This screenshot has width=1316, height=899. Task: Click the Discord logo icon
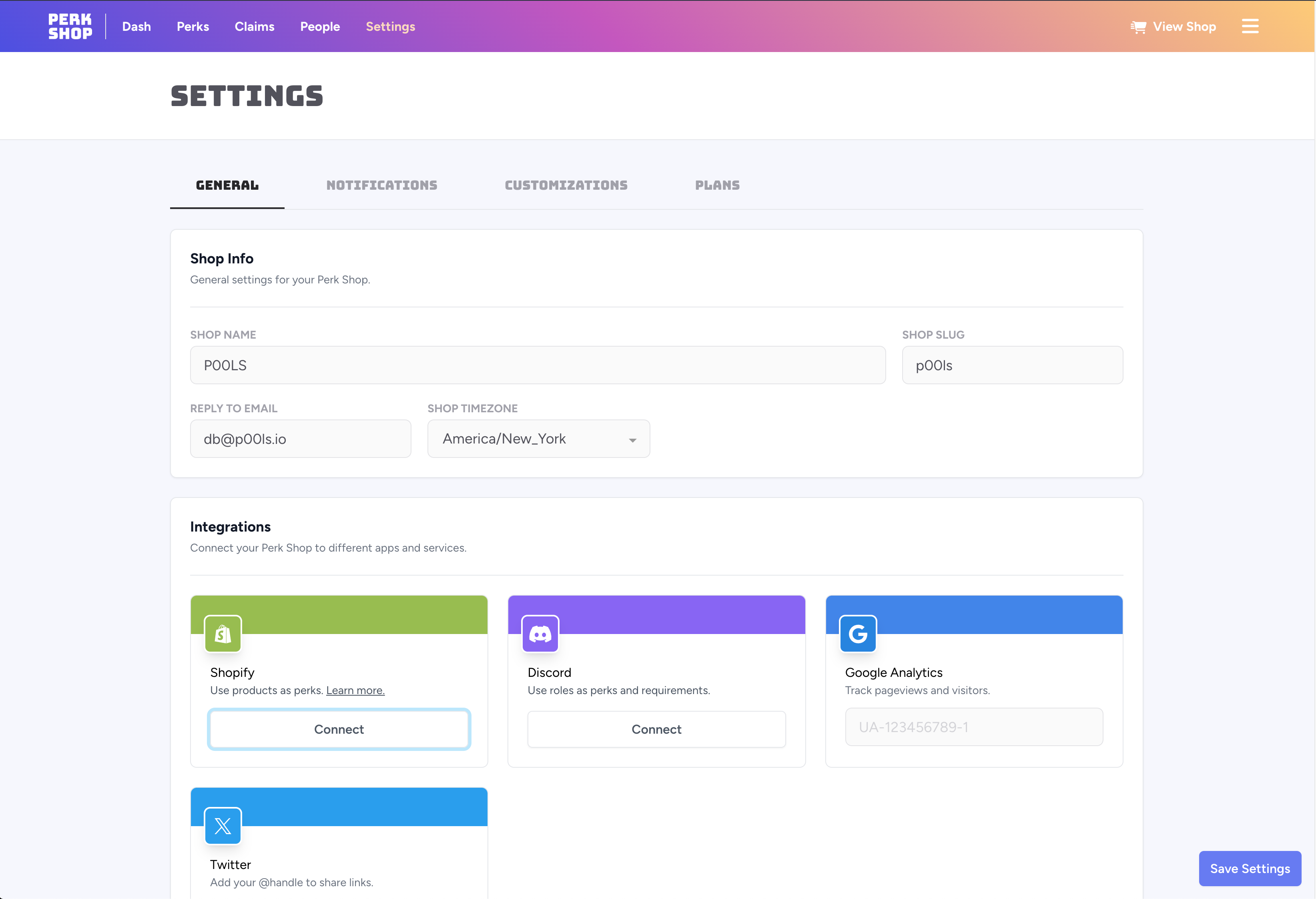540,634
